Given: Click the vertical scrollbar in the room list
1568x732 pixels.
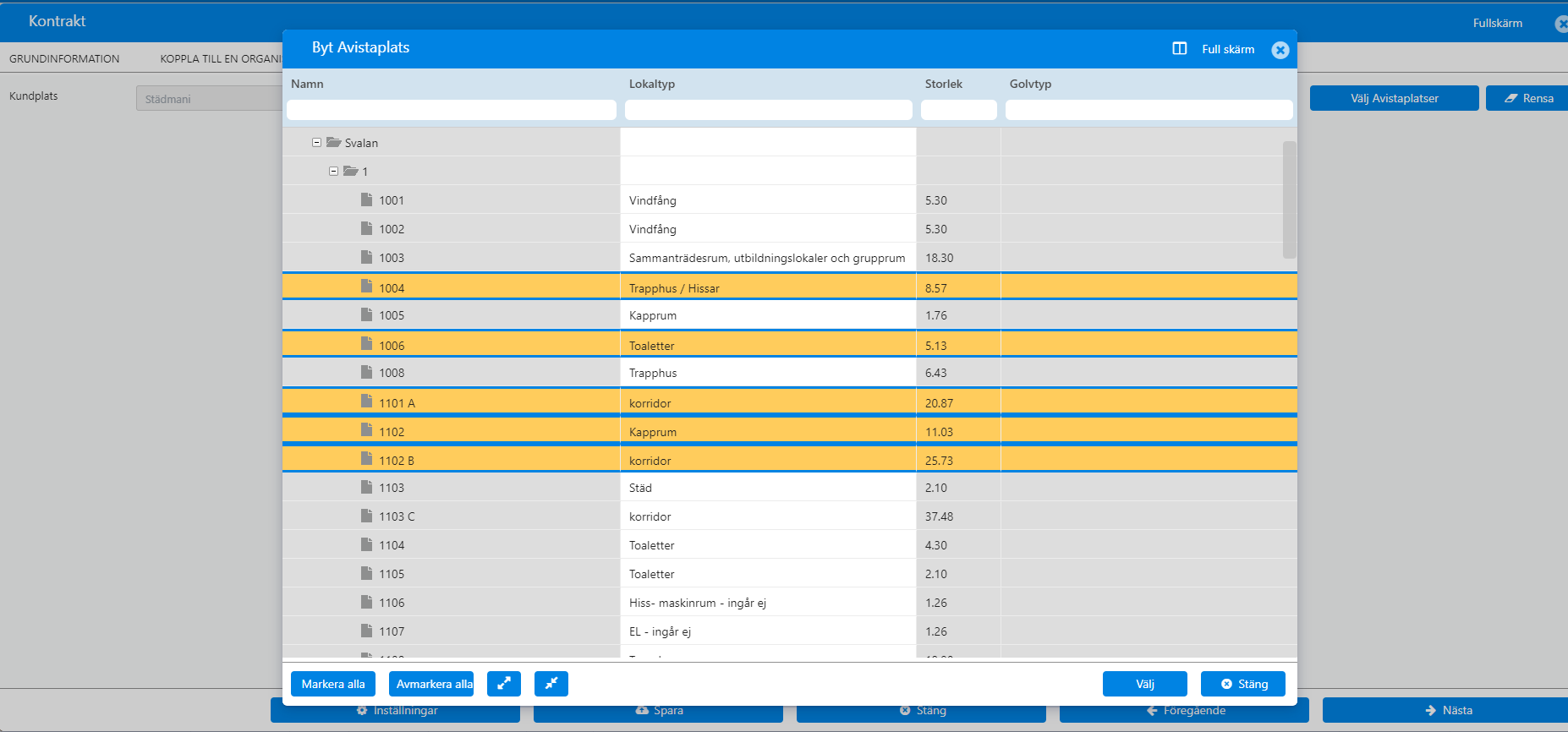Looking at the screenshot, I should point(1289,199).
